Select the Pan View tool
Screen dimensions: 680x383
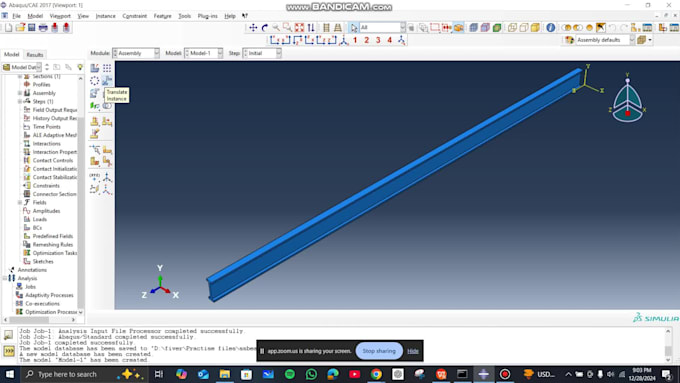[x=253, y=28]
